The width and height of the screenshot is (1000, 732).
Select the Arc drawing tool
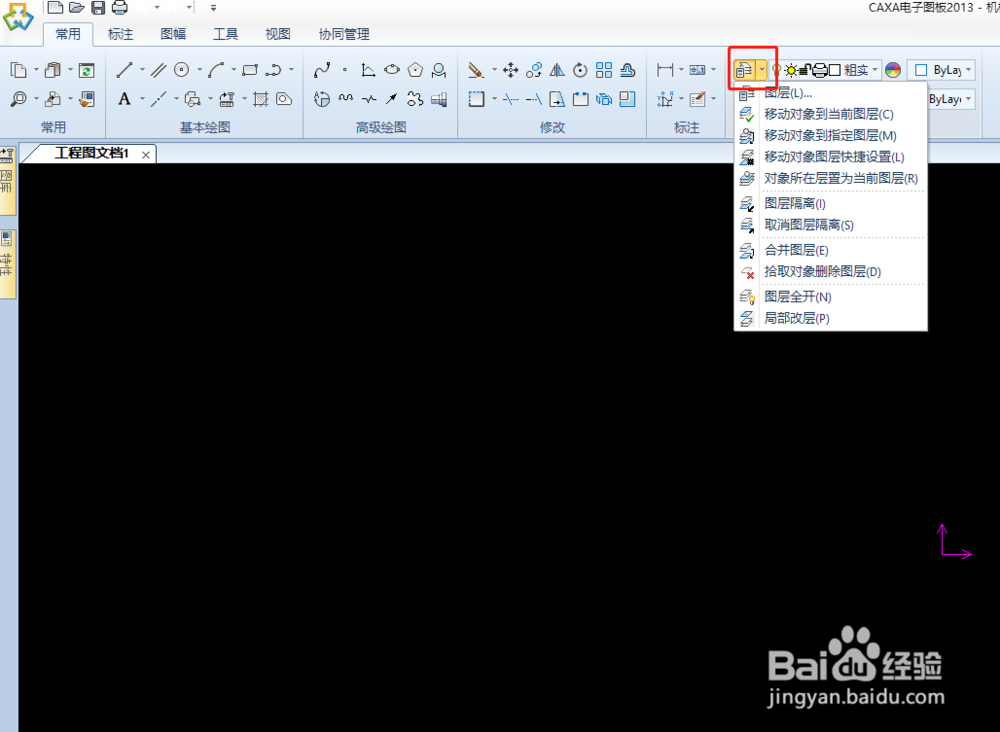pos(216,70)
